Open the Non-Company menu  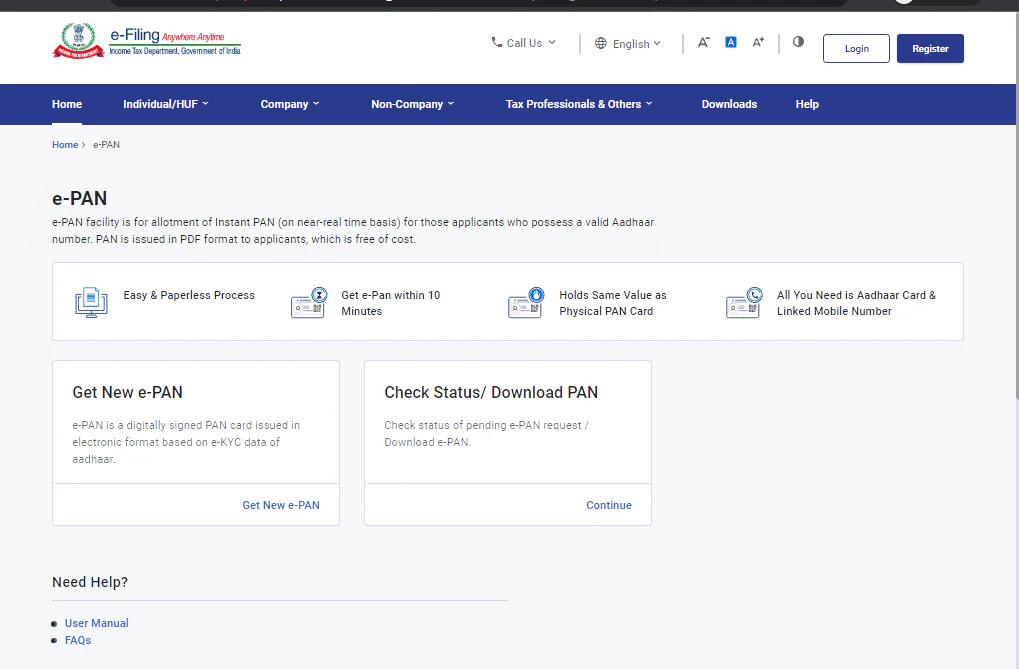pyautogui.click(x=413, y=104)
